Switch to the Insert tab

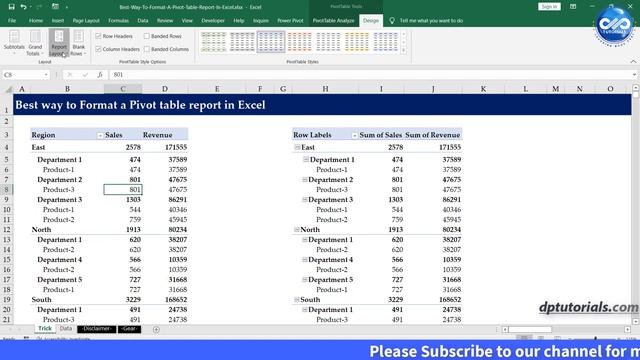(x=58, y=20)
